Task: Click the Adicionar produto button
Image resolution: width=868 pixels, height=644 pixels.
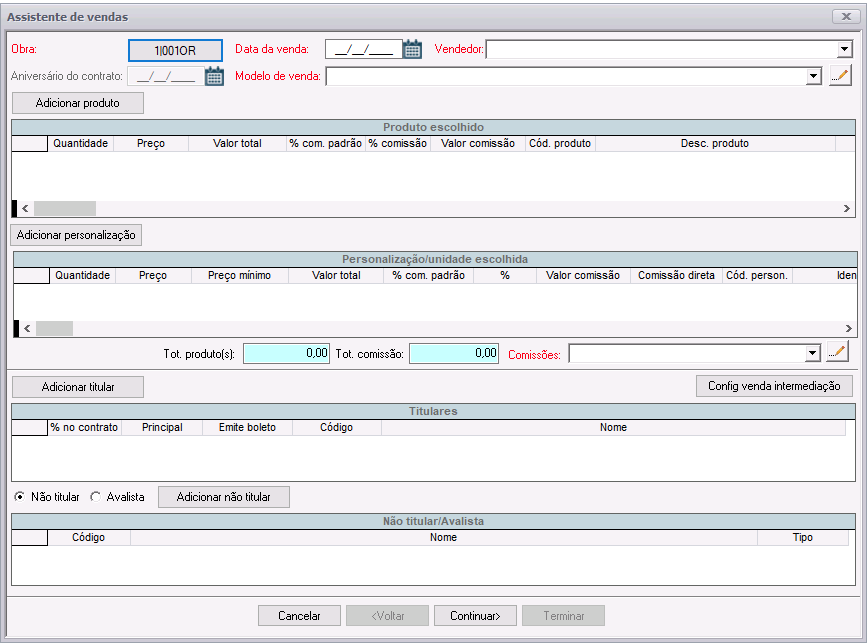Action: tap(78, 103)
